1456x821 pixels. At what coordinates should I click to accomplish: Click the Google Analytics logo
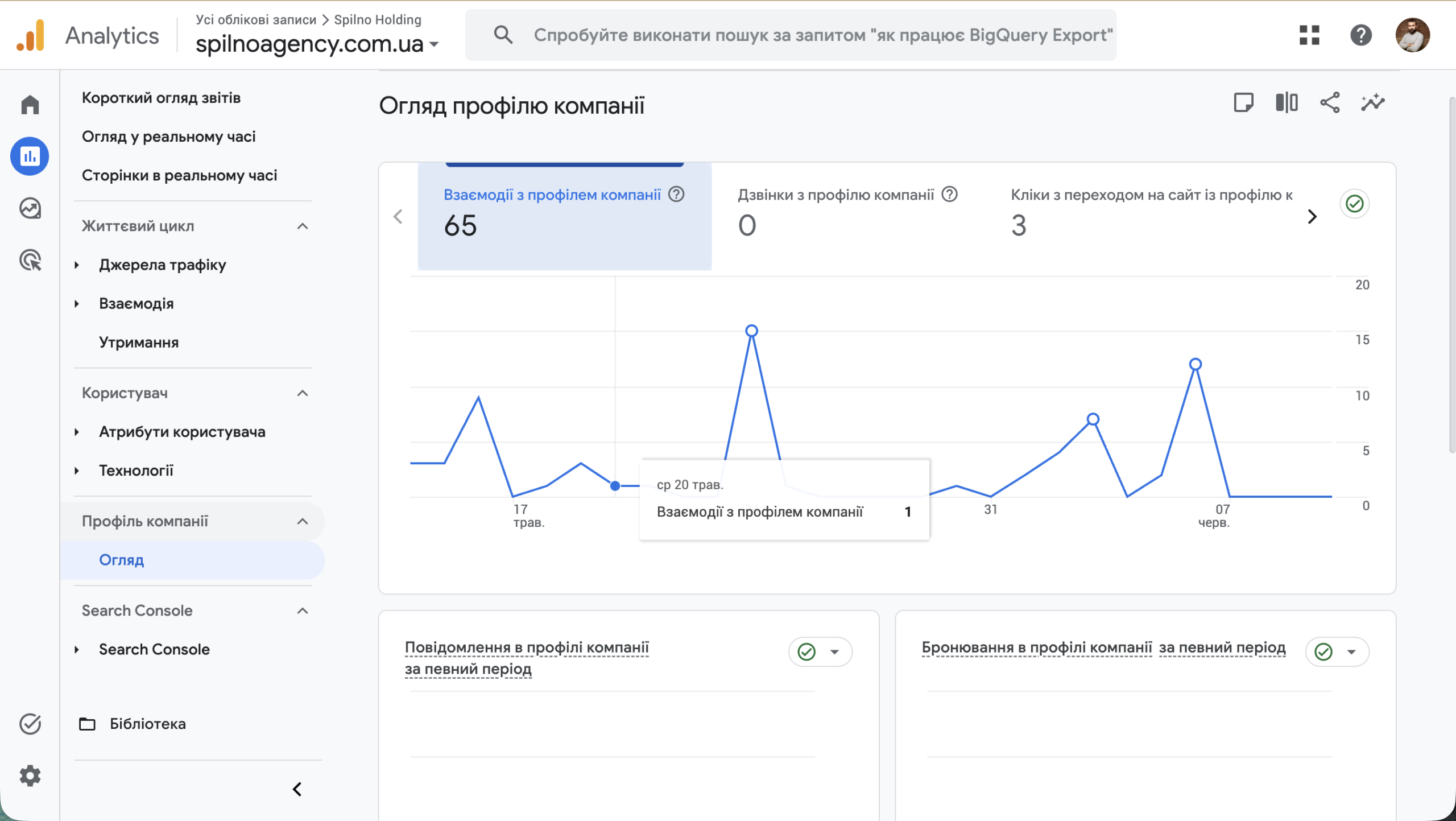(30, 35)
